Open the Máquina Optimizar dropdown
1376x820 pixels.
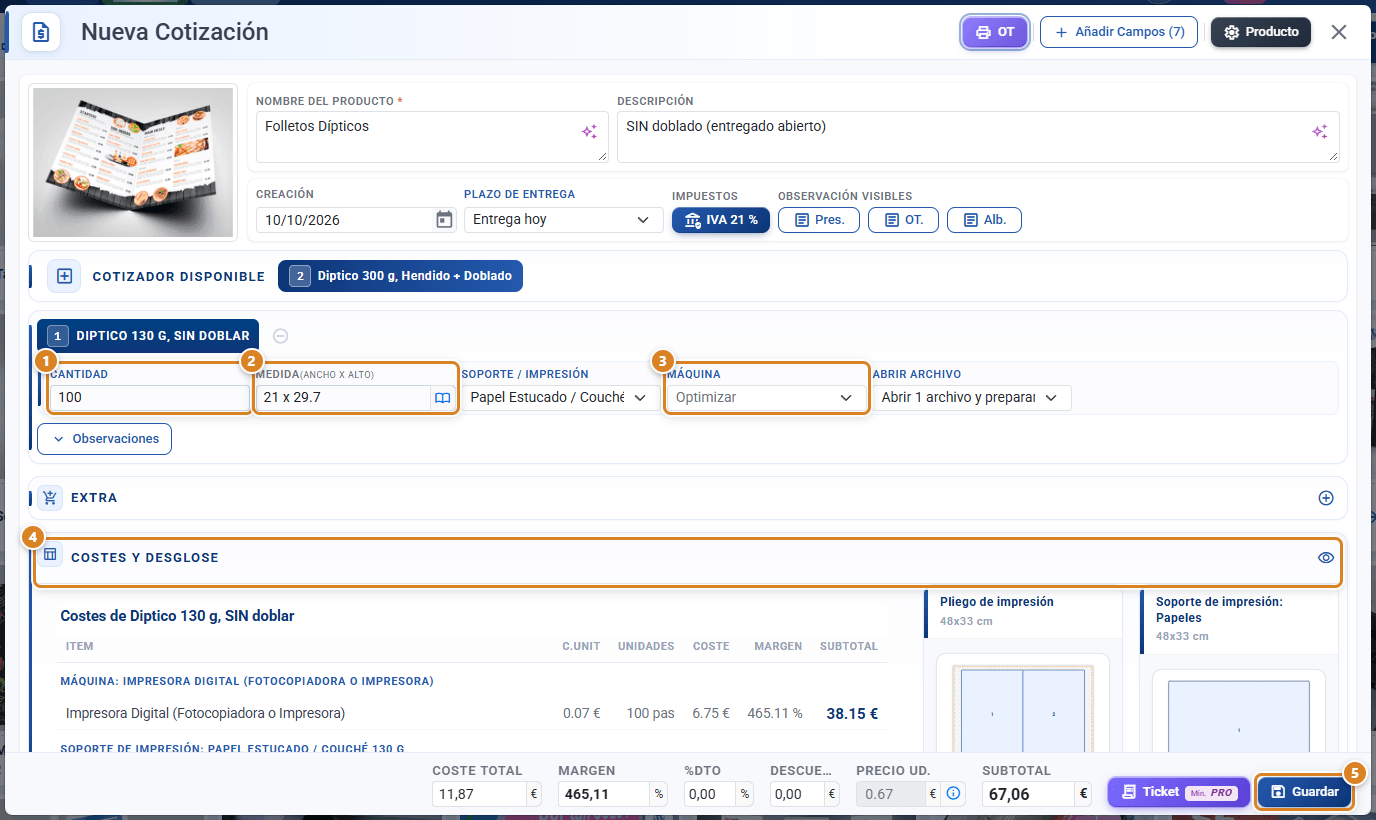point(766,397)
